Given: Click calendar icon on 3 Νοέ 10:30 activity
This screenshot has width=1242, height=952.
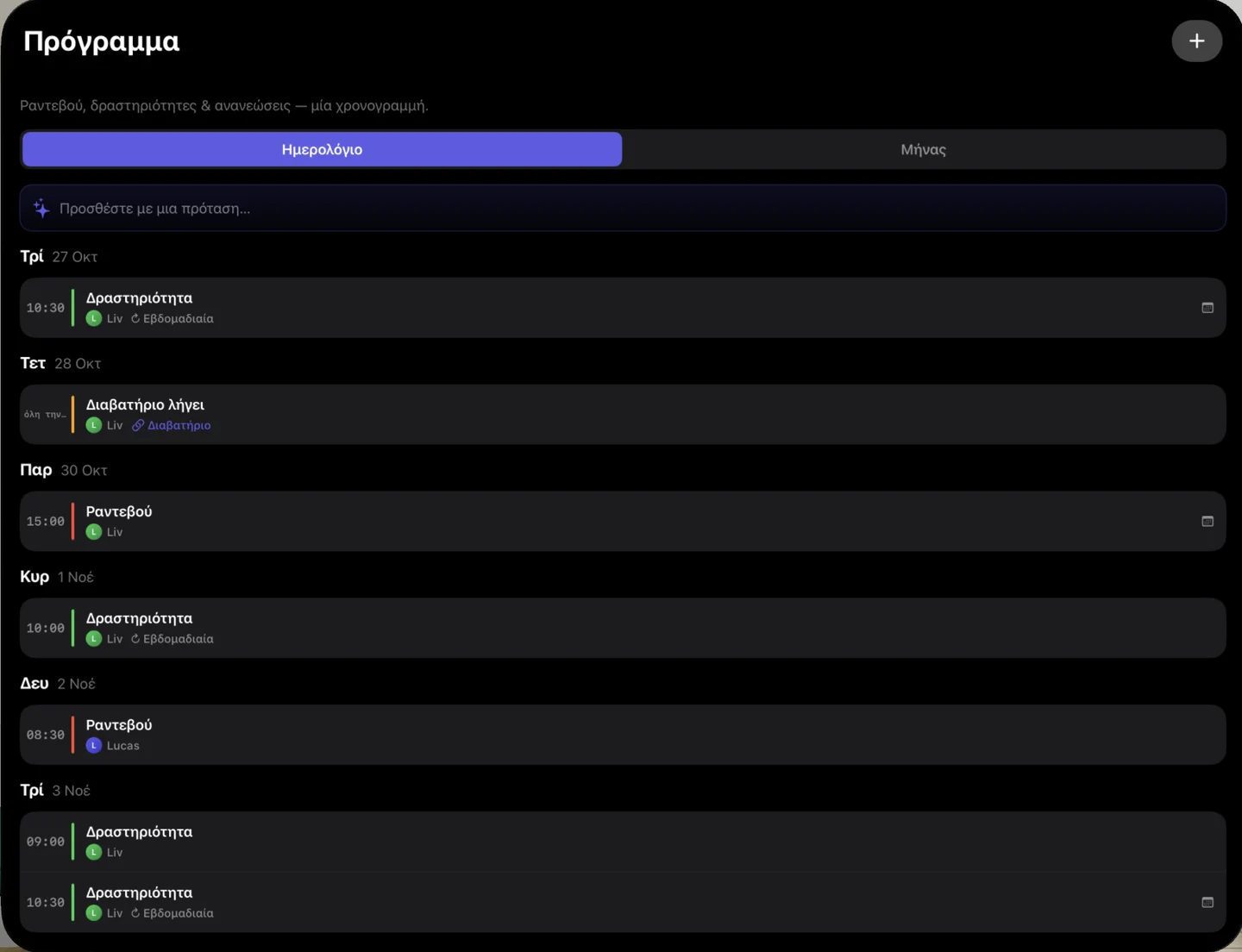Looking at the screenshot, I should (1207, 902).
